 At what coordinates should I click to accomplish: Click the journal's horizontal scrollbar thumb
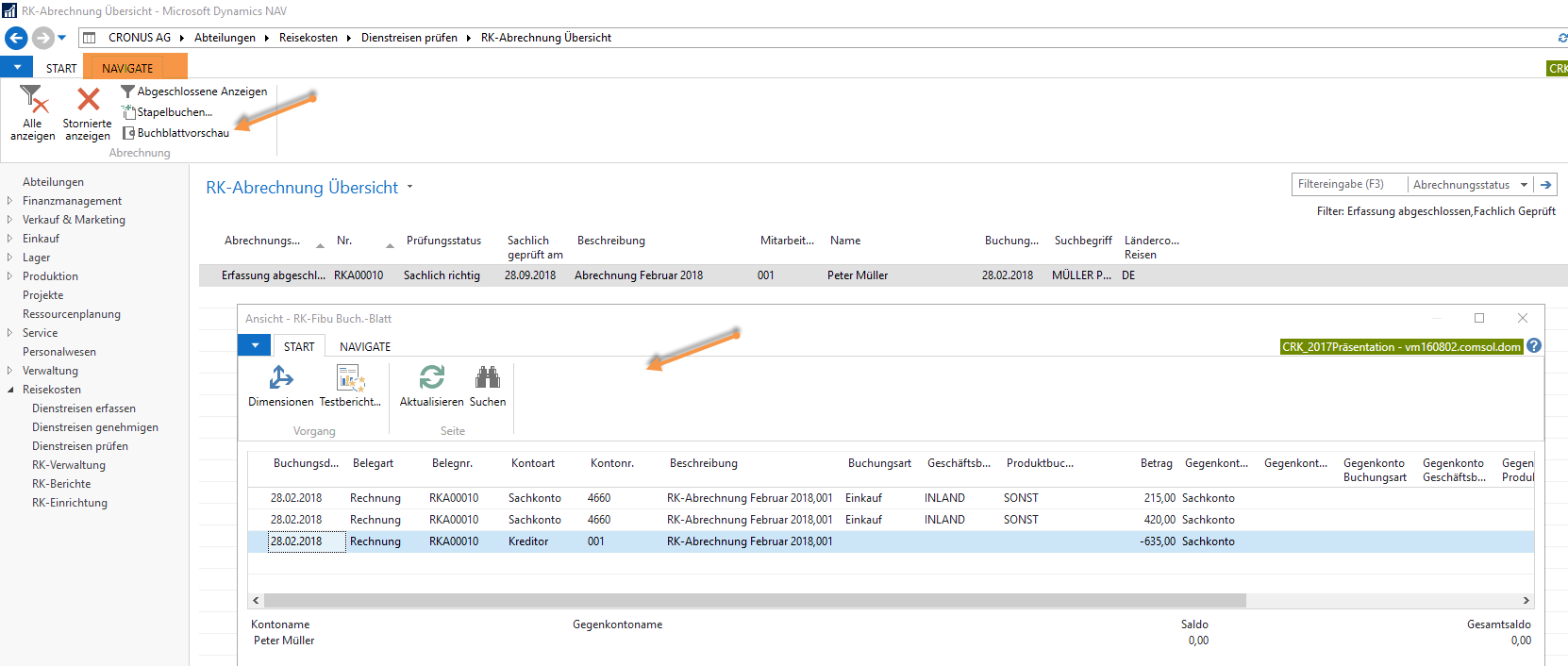tap(755, 601)
